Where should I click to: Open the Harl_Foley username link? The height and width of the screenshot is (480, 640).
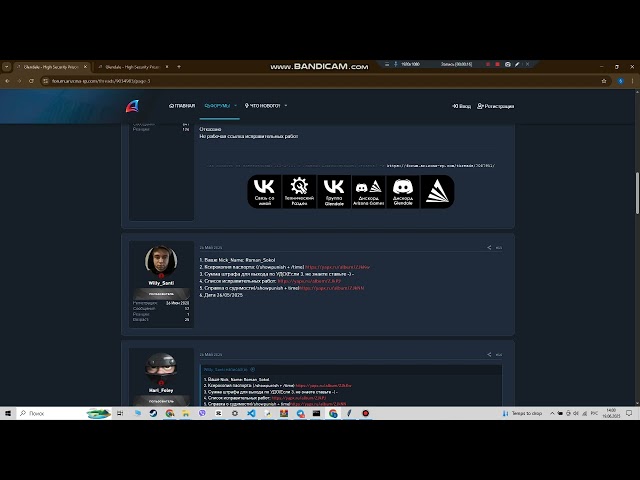pos(161,390)
